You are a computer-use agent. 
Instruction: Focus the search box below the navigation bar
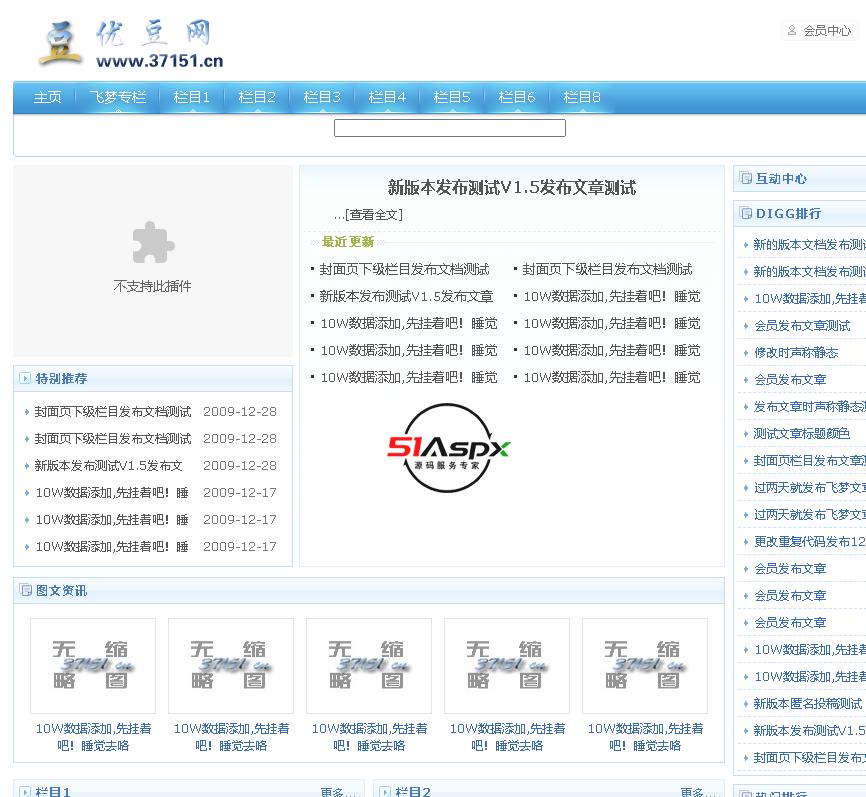tap(449, 128)
